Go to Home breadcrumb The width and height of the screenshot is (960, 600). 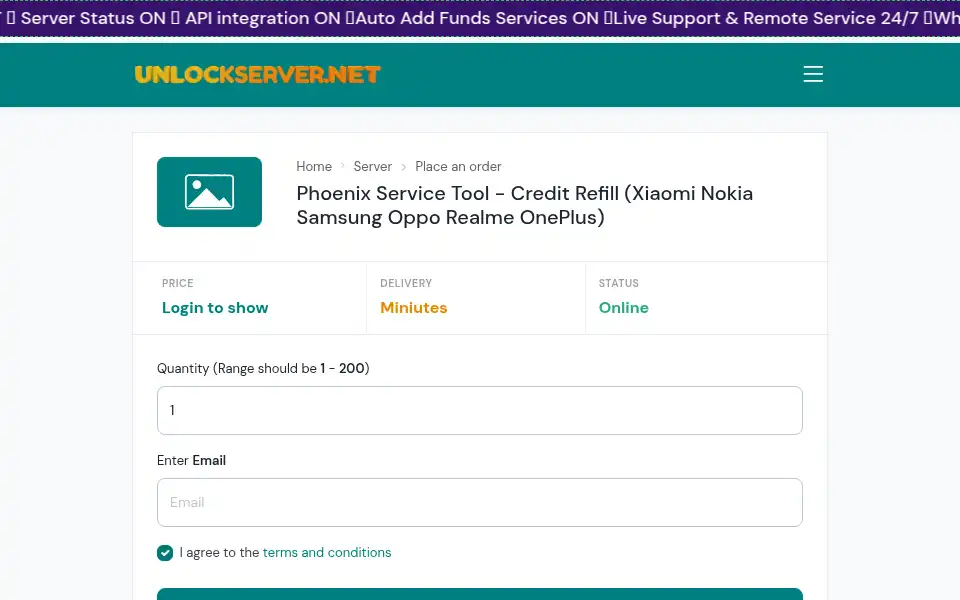314,167
